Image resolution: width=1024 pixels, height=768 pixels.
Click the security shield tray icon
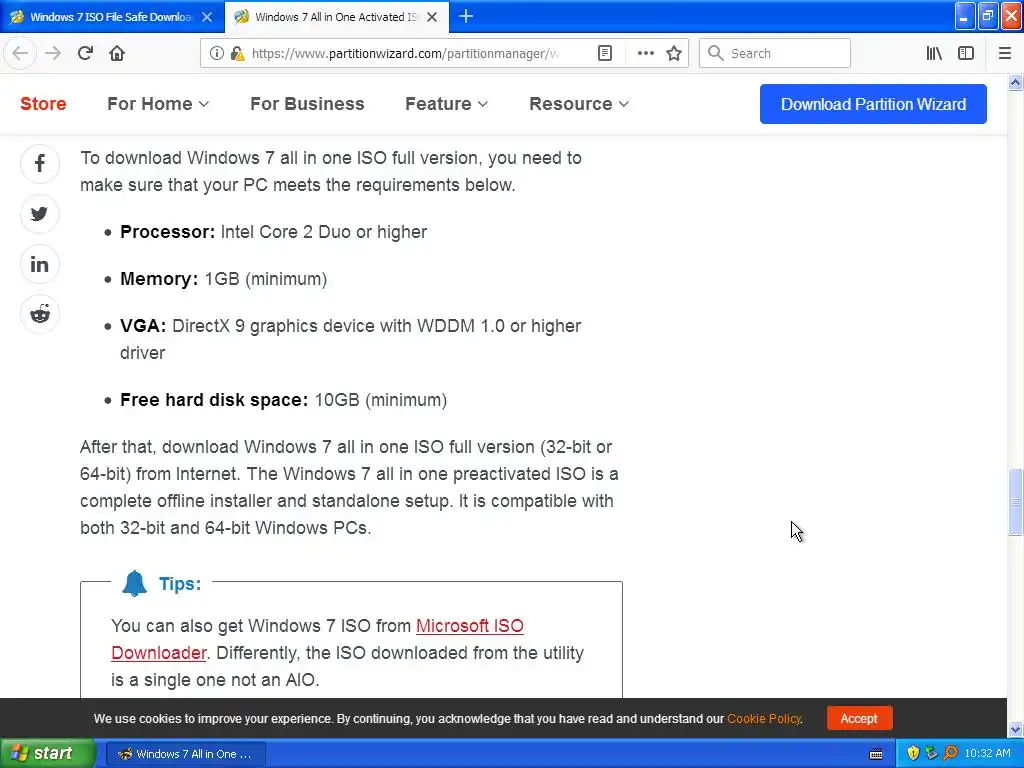coord(913,753)
